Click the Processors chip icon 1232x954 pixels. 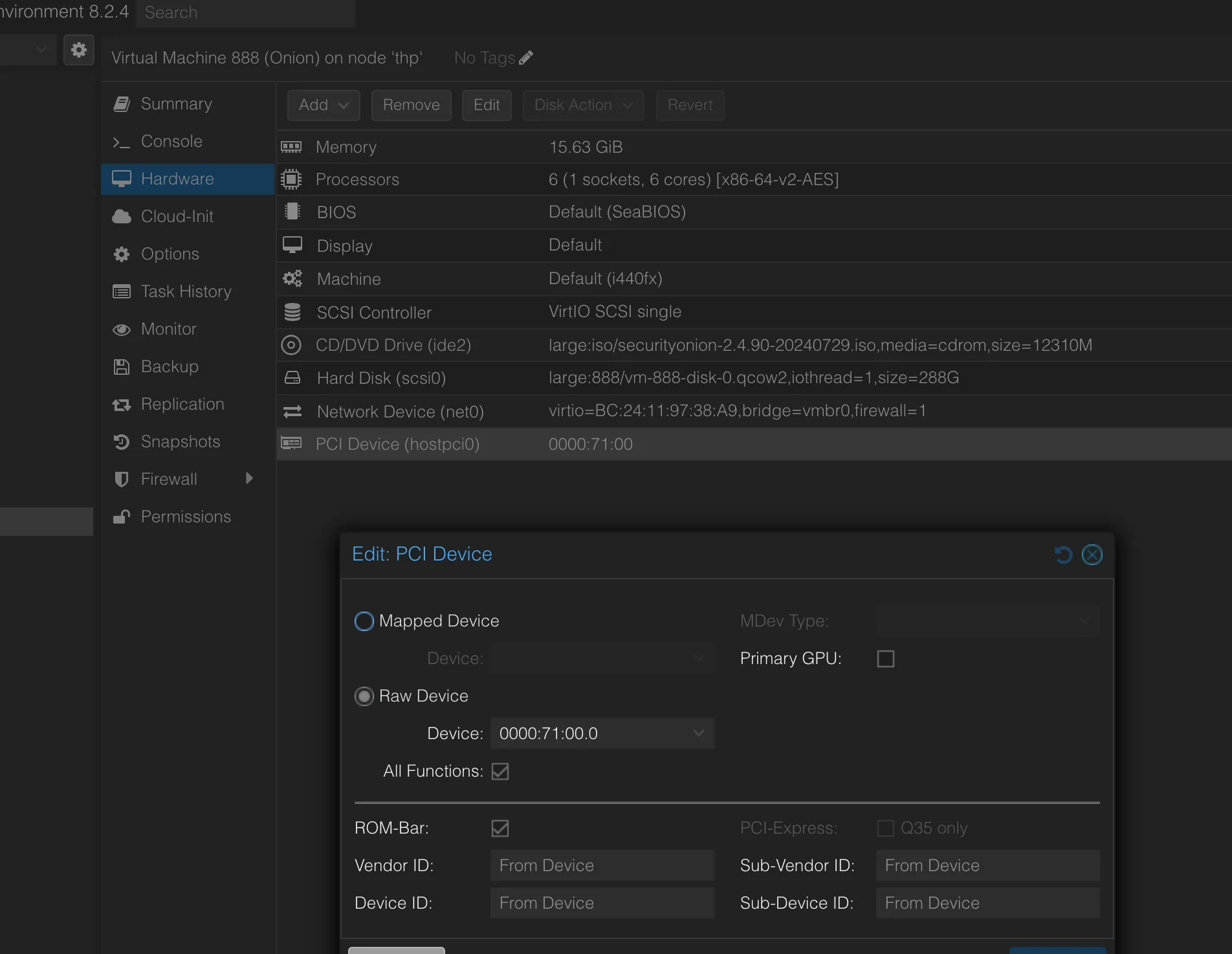[291, 179]
